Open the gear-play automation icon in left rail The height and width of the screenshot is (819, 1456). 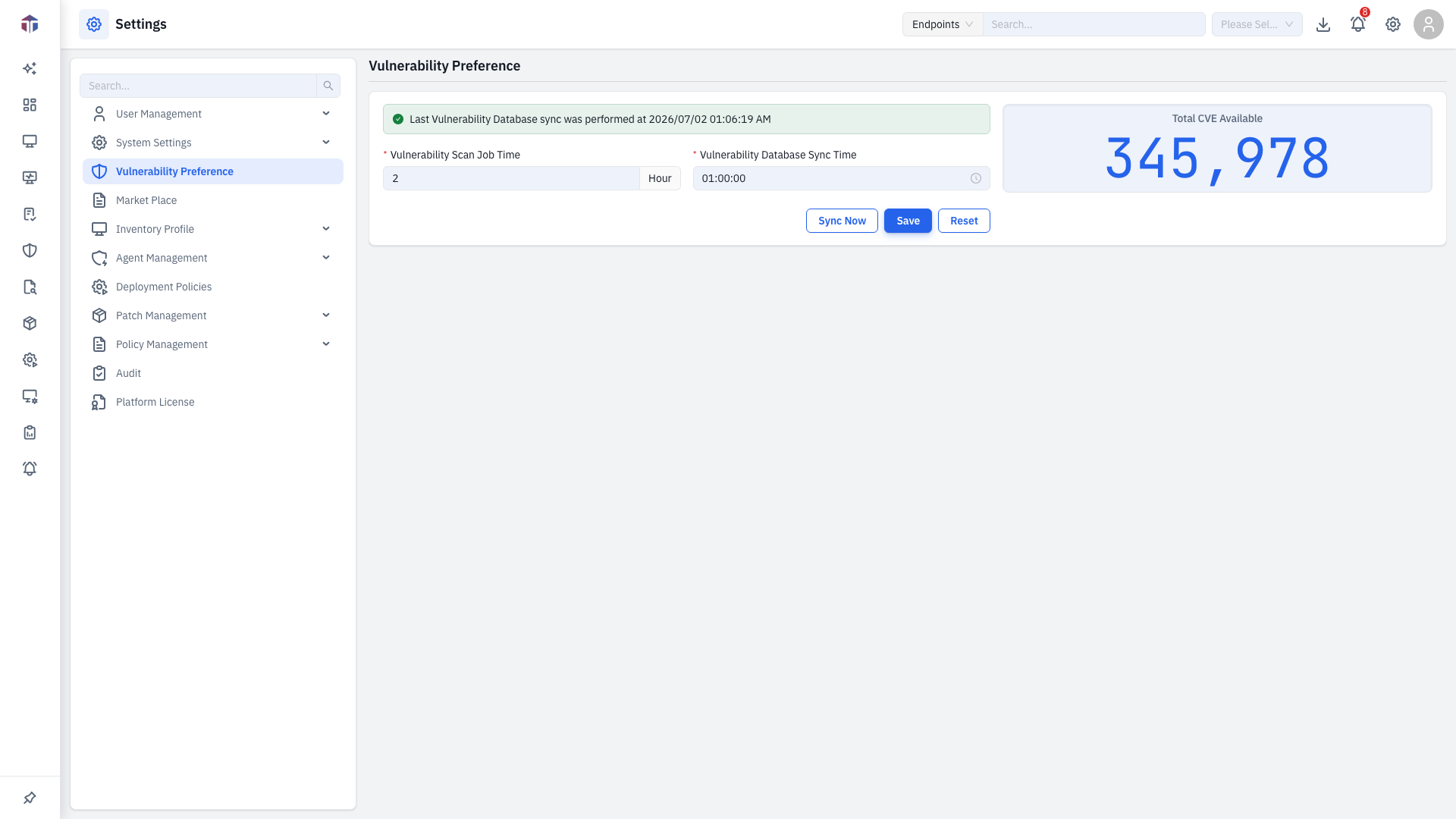30,359
